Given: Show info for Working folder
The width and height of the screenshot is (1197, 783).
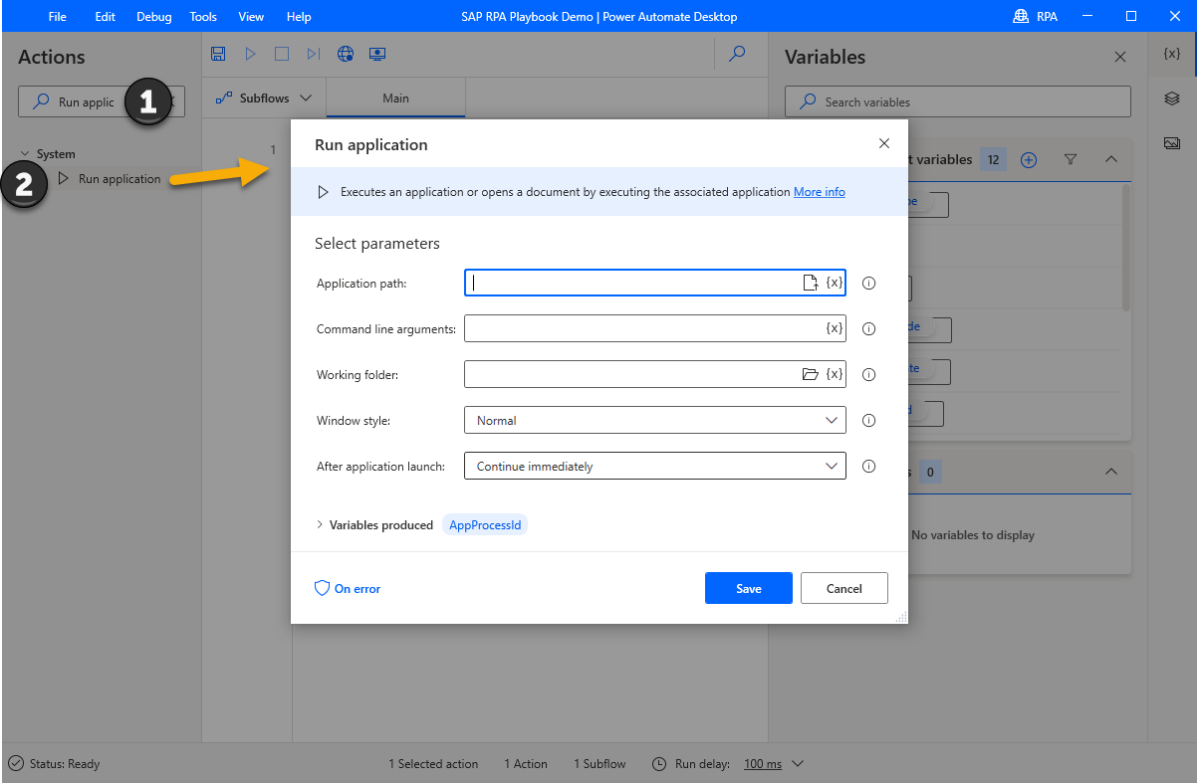Looking at the screenshot, I should 869,375.
